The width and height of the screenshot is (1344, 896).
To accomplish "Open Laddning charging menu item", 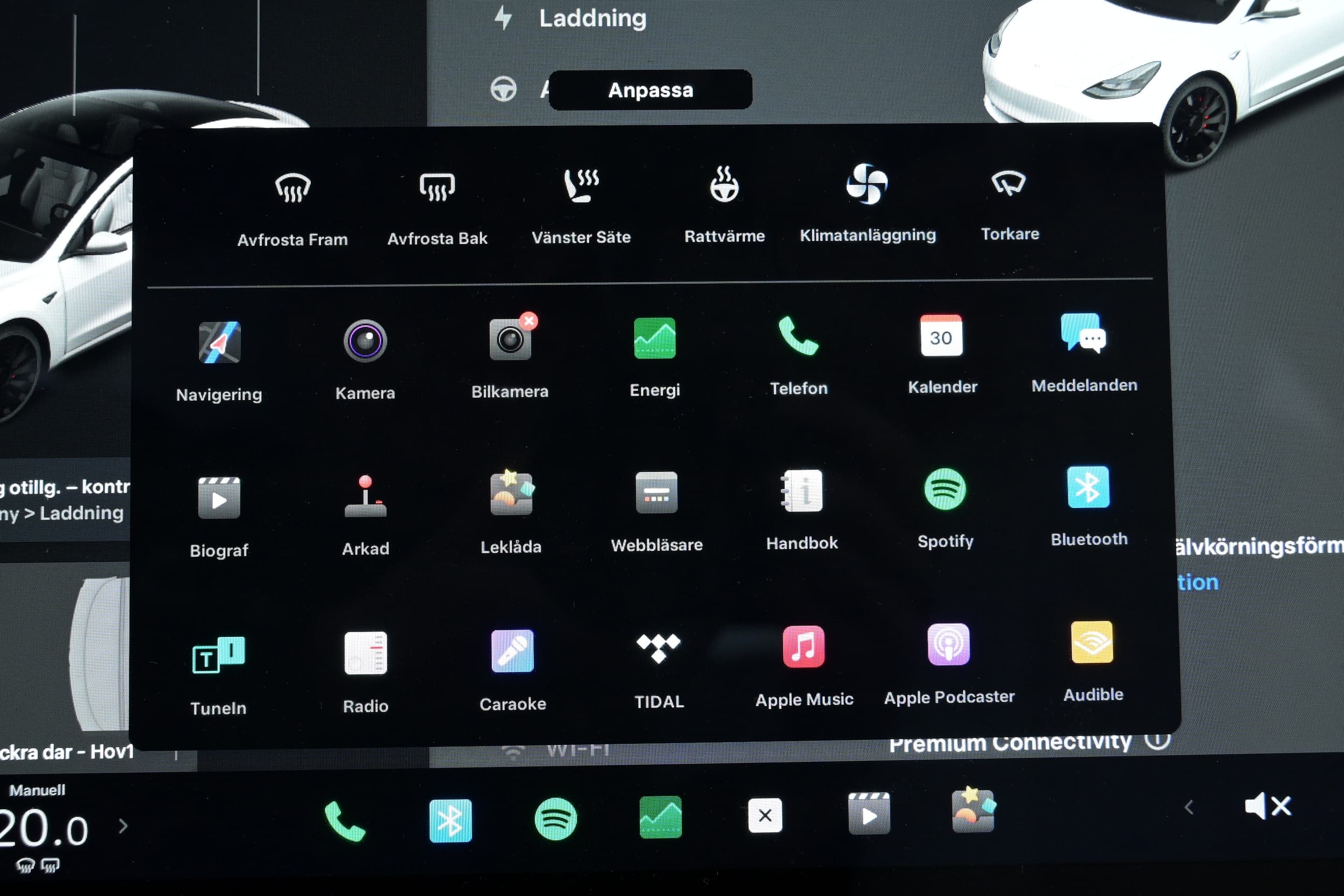I will (x=571, y=18).
